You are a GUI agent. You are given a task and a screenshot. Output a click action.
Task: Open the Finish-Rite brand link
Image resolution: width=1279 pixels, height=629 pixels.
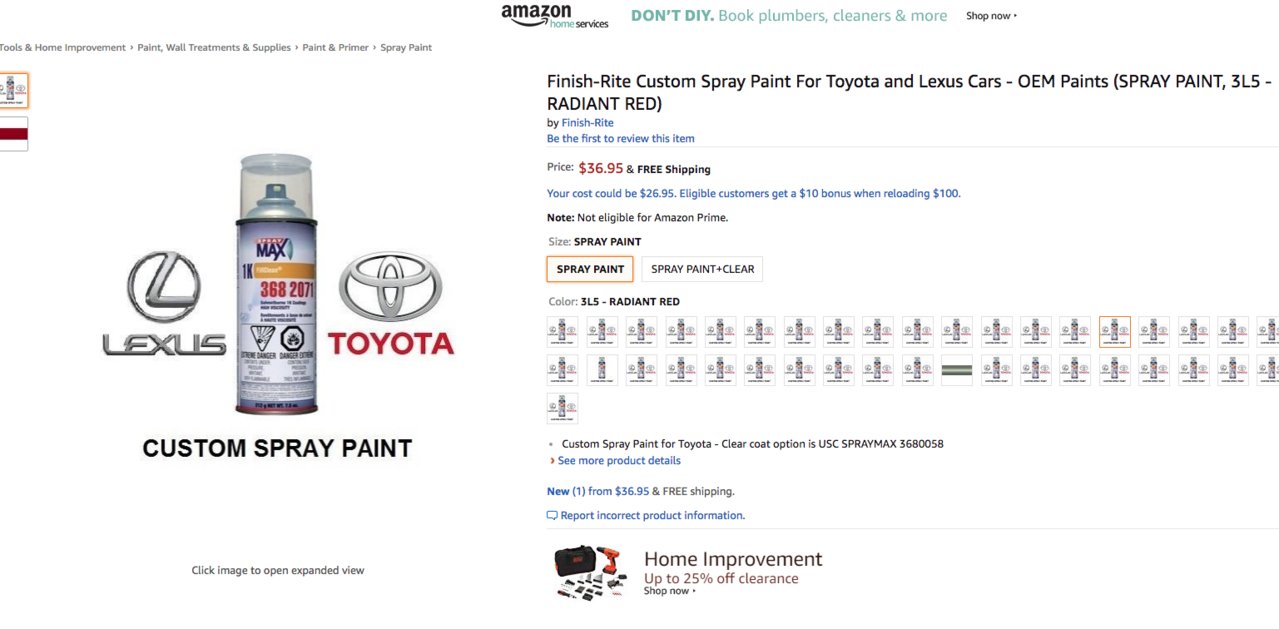[587, 123]
